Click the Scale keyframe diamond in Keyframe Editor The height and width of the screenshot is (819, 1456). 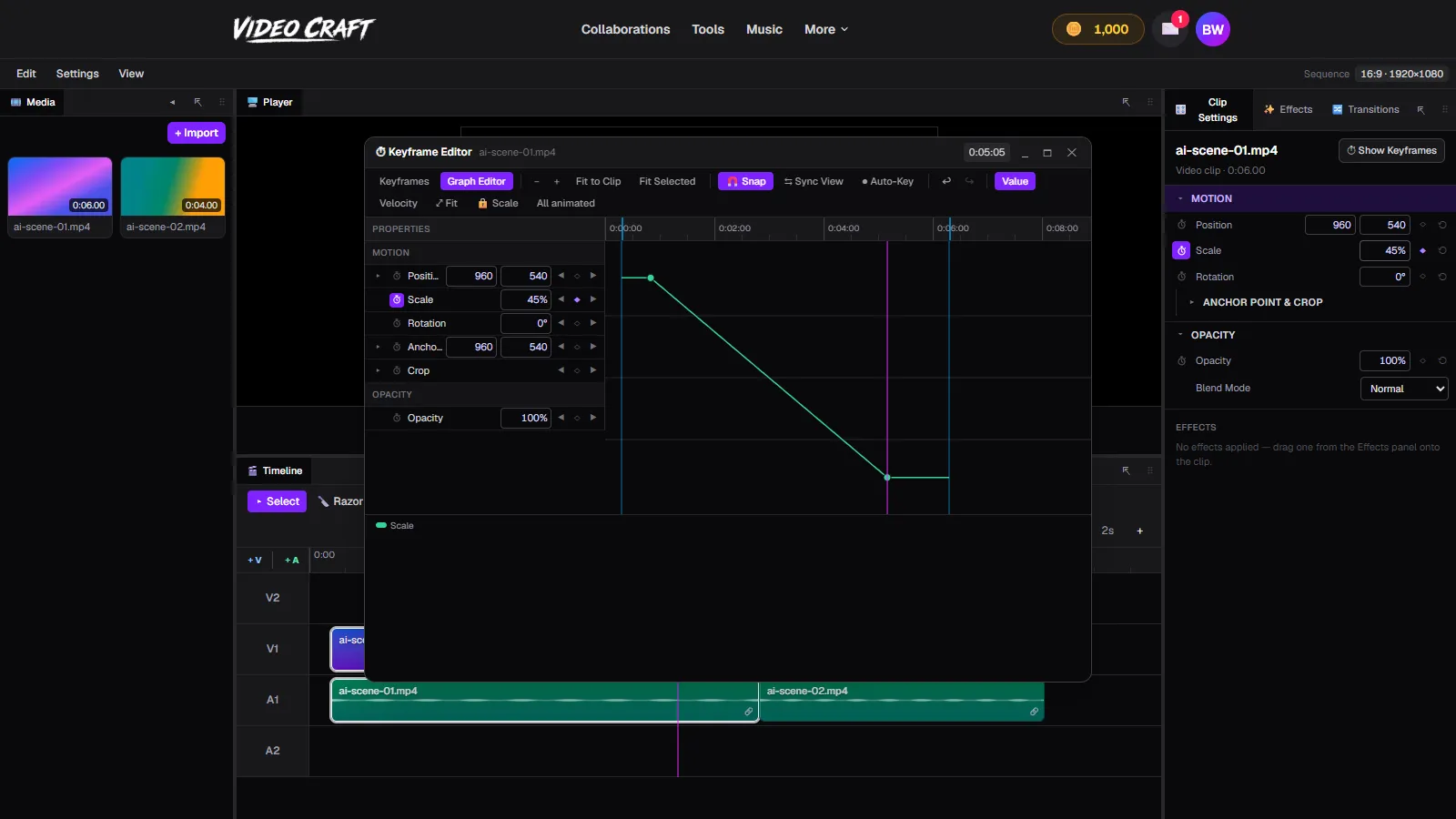(577, 299)
